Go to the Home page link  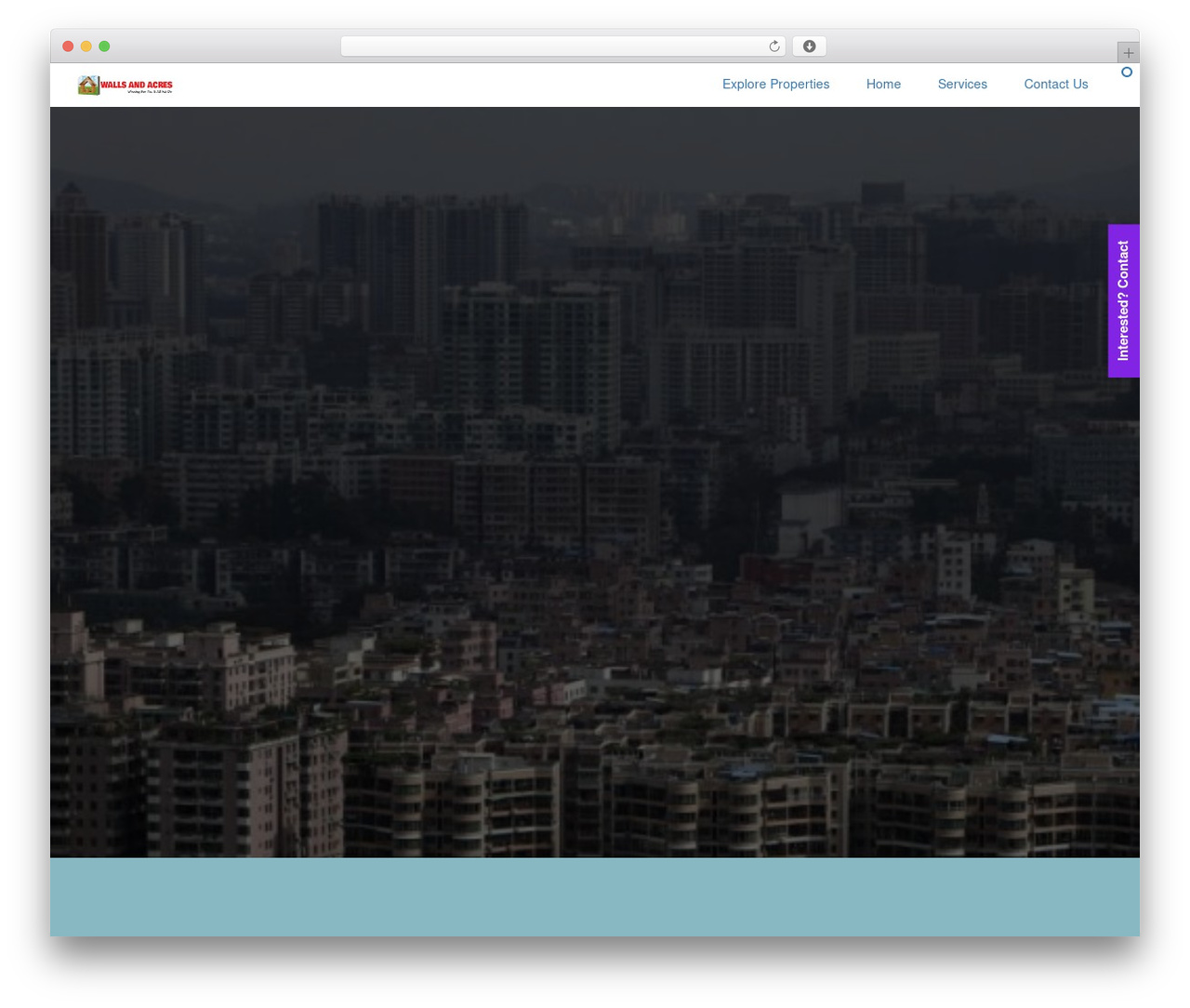click(x=883, y=85)
